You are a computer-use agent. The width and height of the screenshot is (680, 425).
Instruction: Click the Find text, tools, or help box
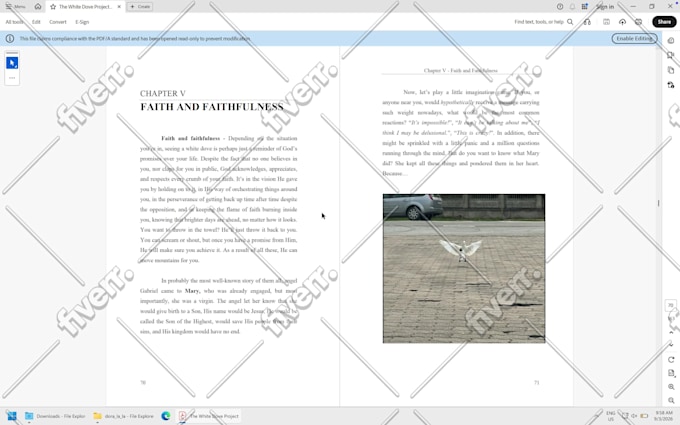coord(539,22)
